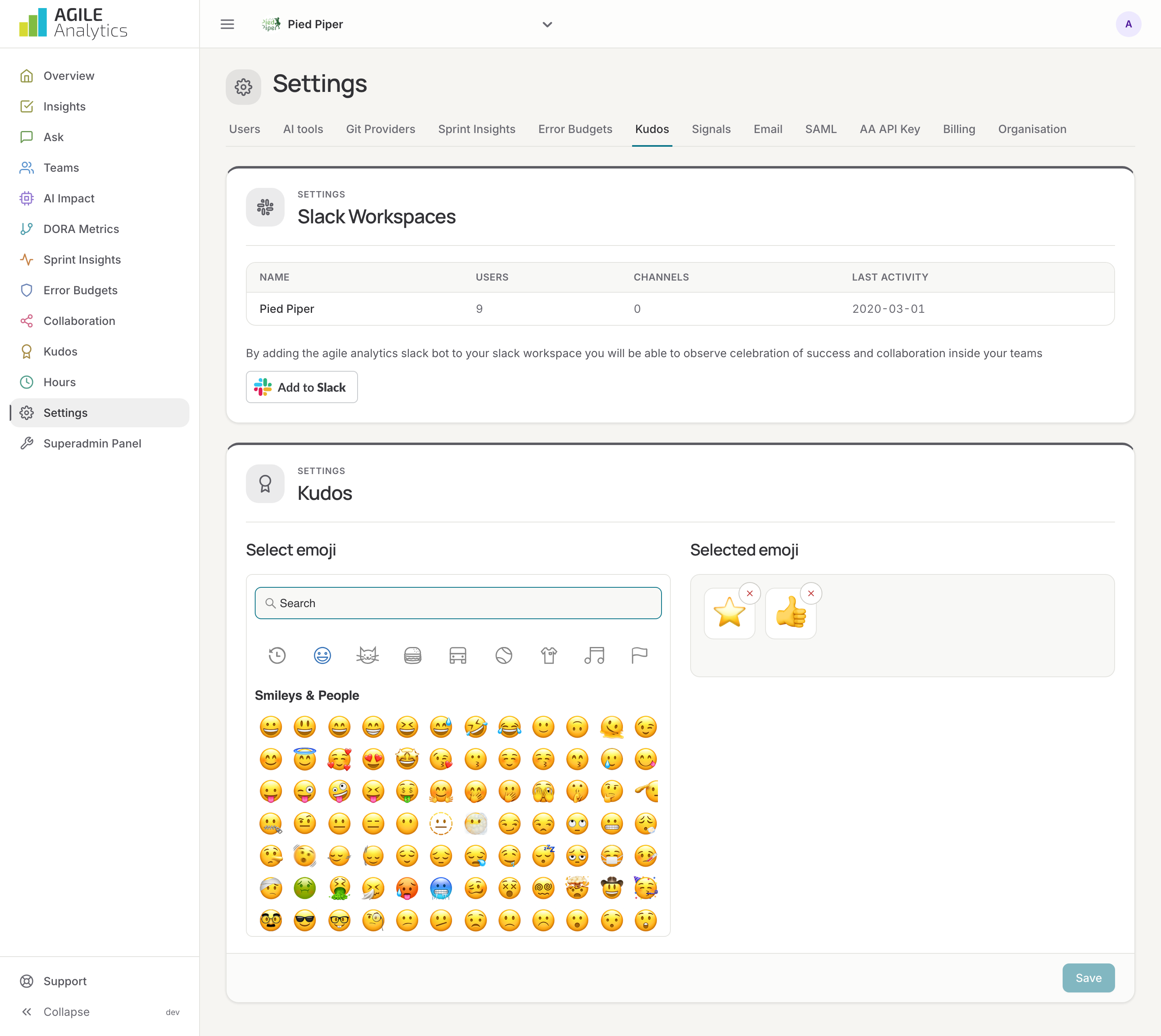The height and width of the screenshot is (1036, 1161).
Task: Open the travel bus emoji category
Action: [x=458, y=655]
